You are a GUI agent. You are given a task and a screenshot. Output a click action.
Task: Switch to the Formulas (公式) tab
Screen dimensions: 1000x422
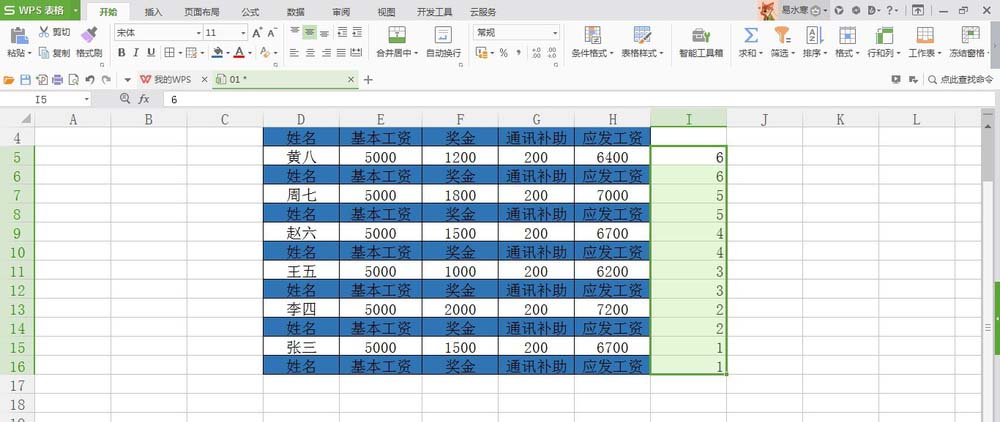[x=251, y=12]
